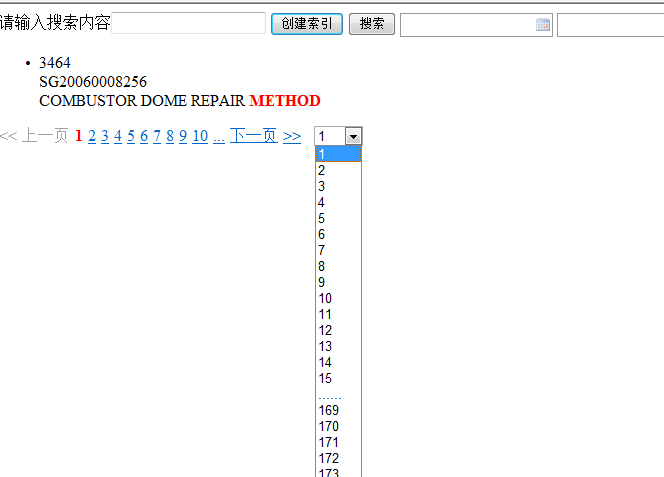Image resolution: width=664 pixels, height=477 pixels.
Task: Select option 5 in page dropdown list
Action: click(338, 218)
